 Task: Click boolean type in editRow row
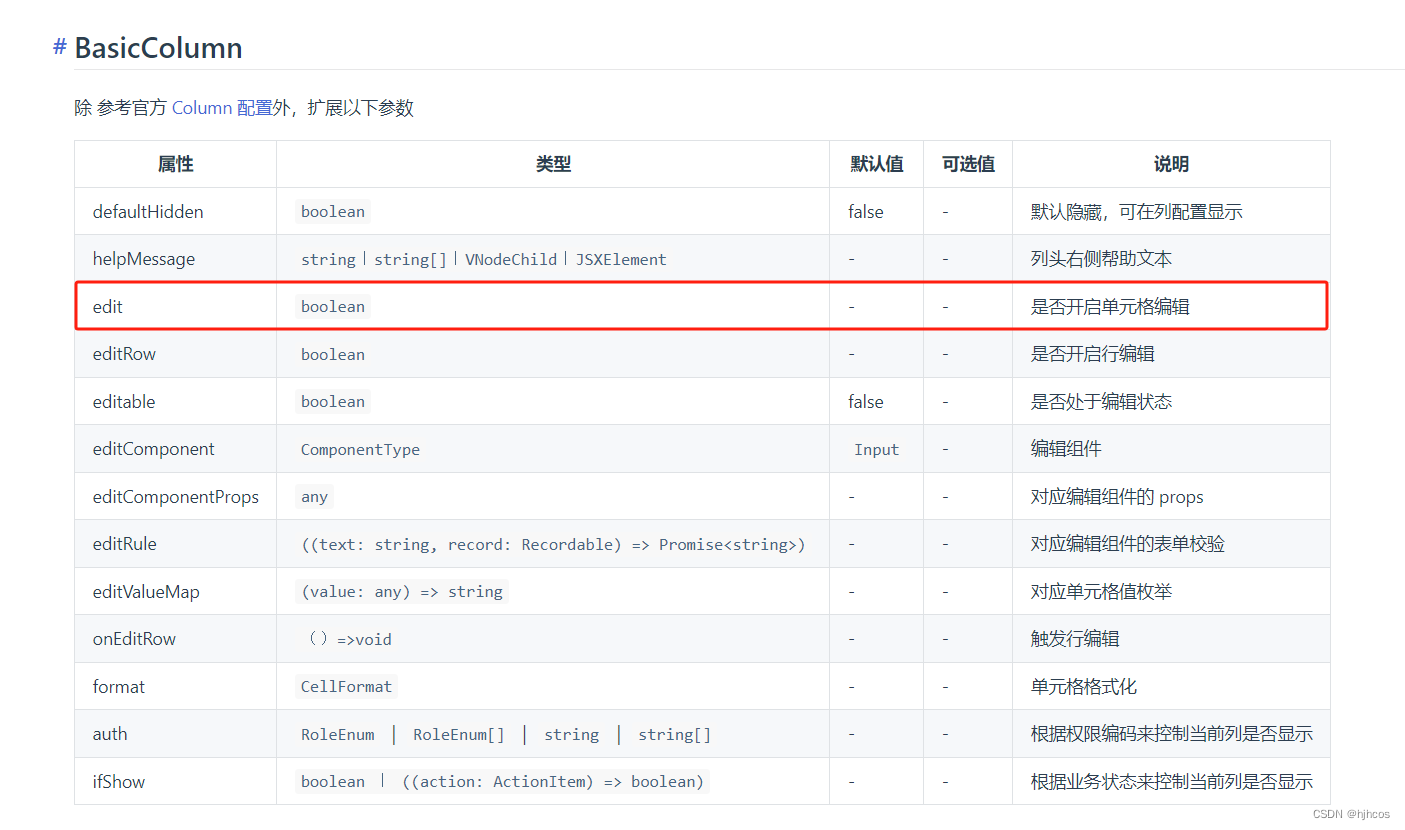(x=333, y=355)
